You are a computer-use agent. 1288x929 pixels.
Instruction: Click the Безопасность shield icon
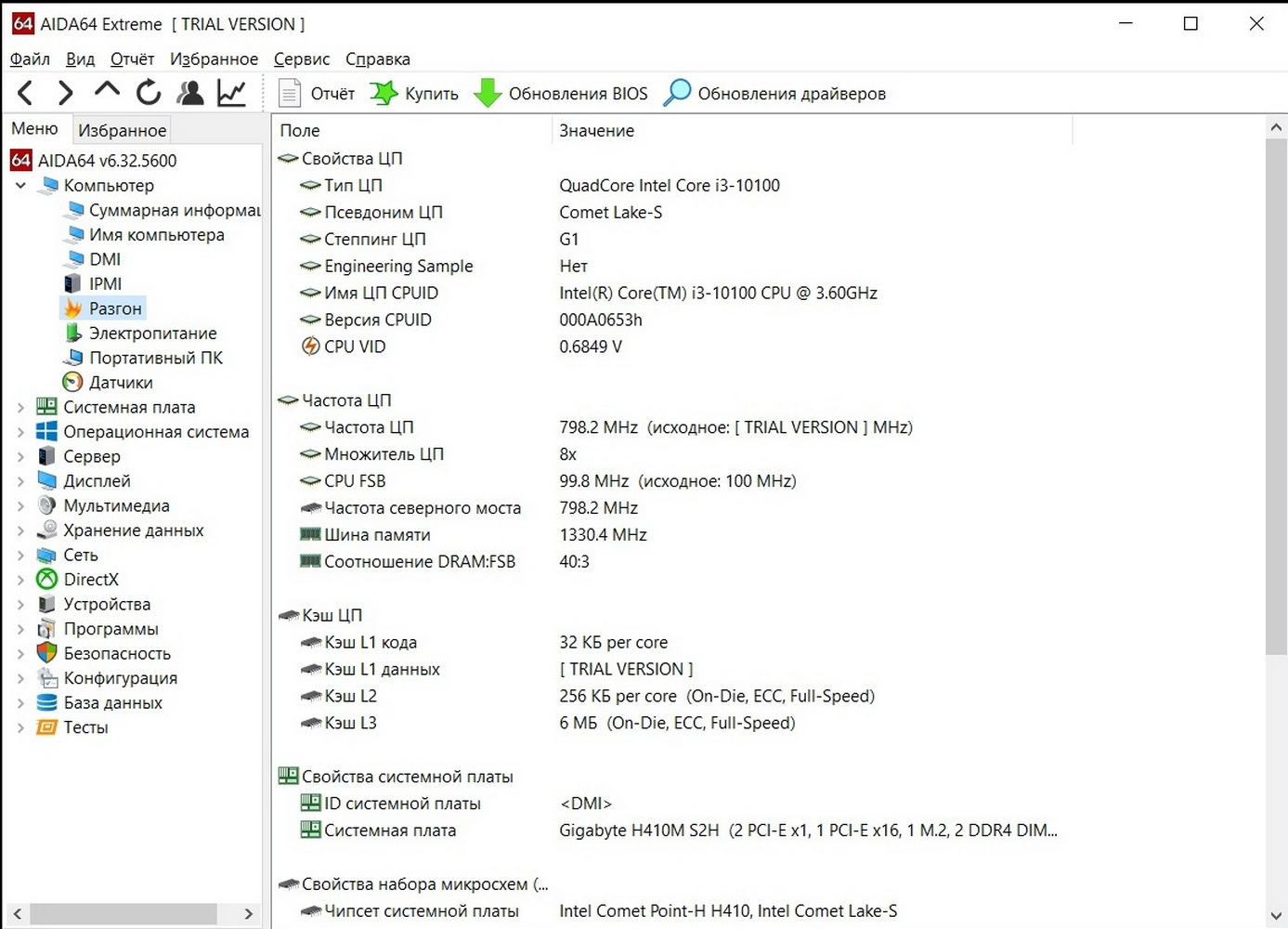click(46, 653)
